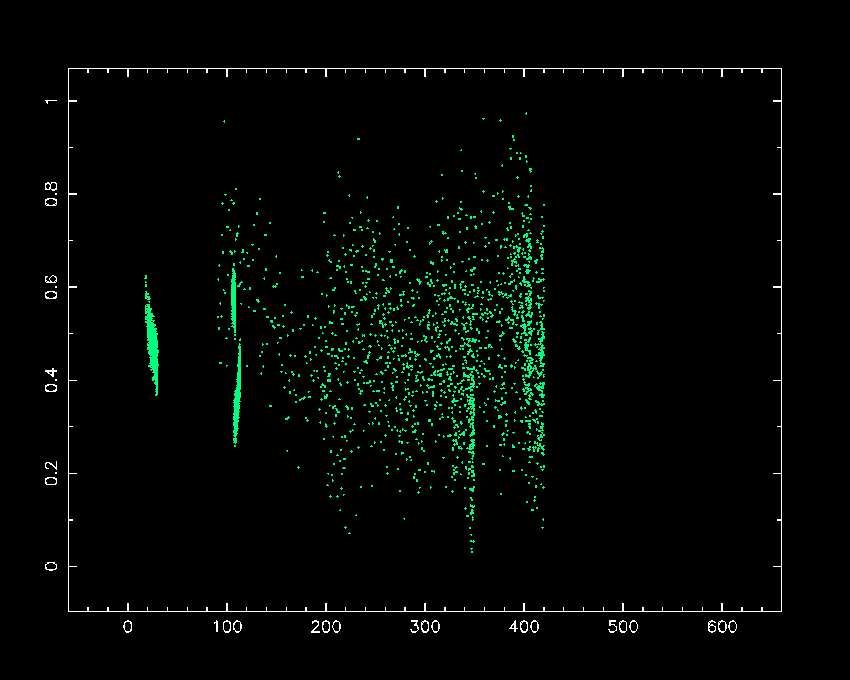Click the y-axis label "0.4"
The image size is (850, 680).
(51, 380)
